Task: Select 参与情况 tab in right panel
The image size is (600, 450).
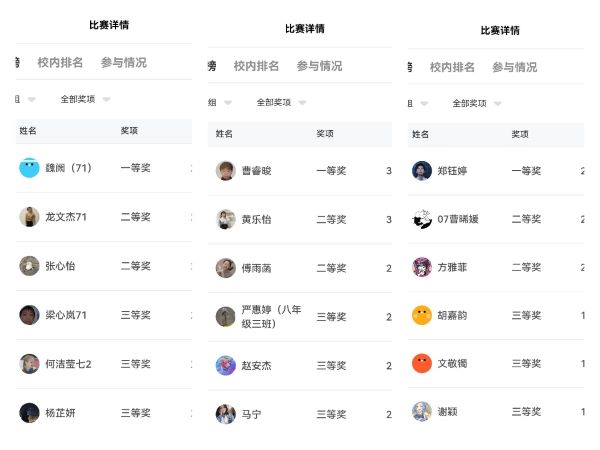Action: click(514, 67)
